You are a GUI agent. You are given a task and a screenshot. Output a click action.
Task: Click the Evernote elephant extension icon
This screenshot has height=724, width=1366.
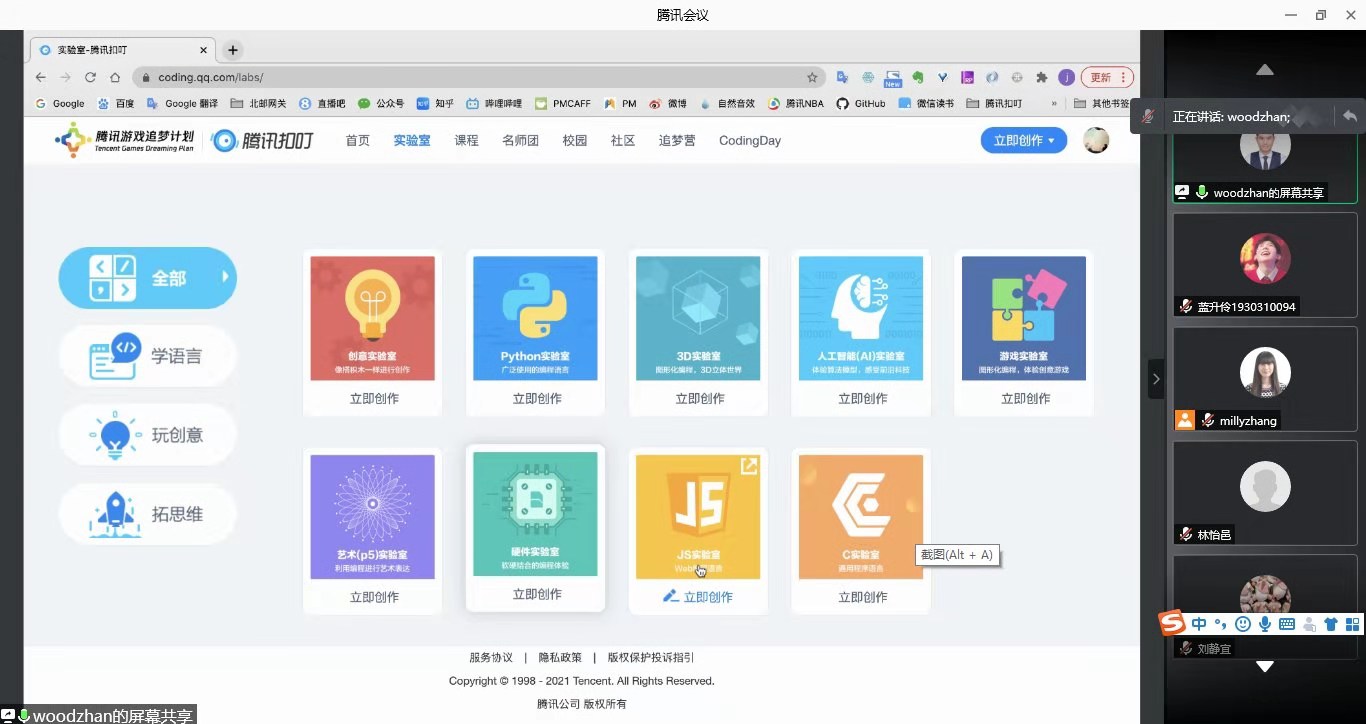click(x=917, y=77)
